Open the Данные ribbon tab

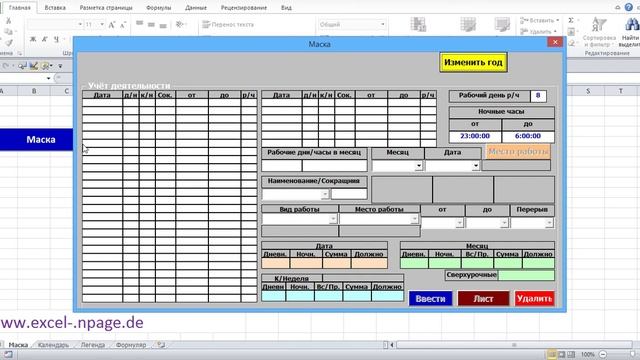tap(196, 8)
